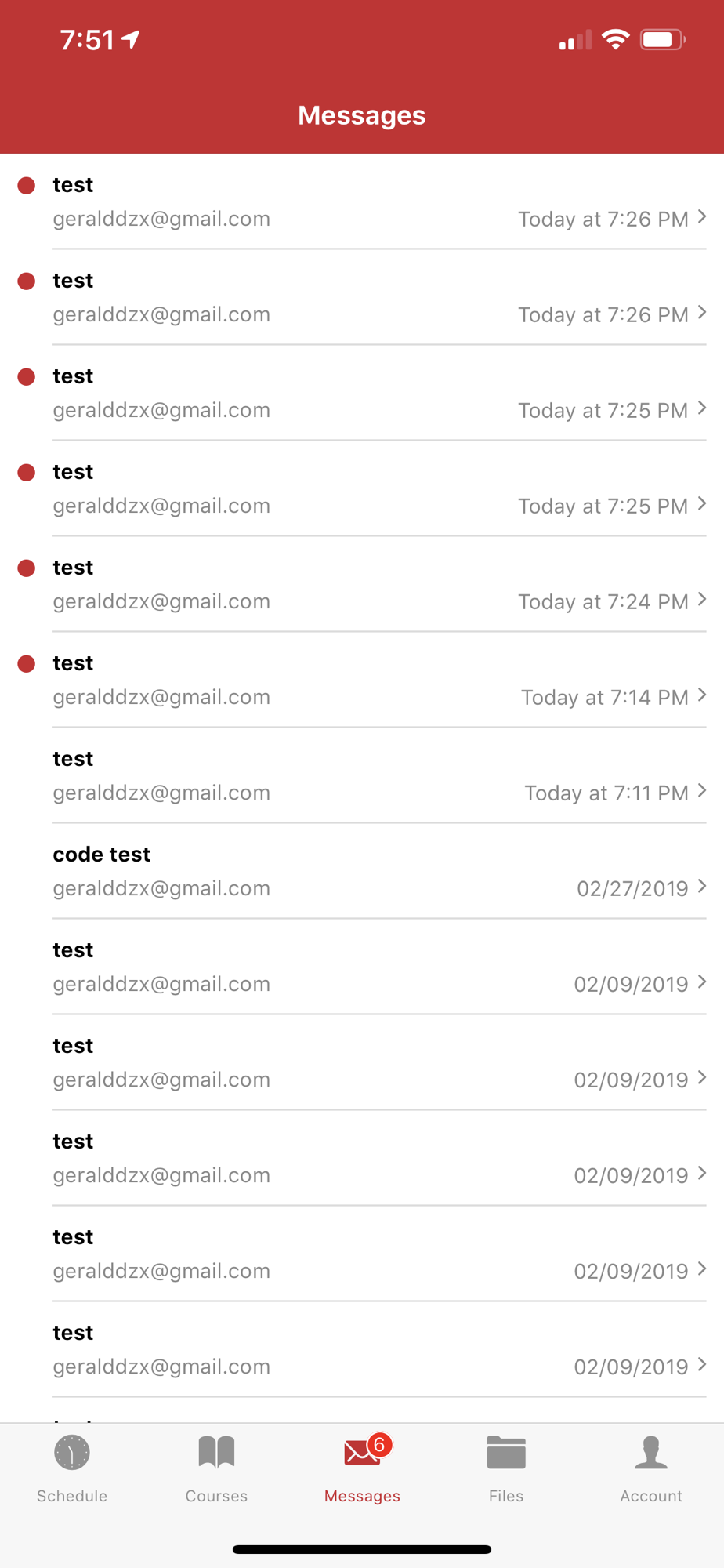The image size is (724, 1568).
Task: Tap the unread dot on the topmost message
Action: click(27, 185)
